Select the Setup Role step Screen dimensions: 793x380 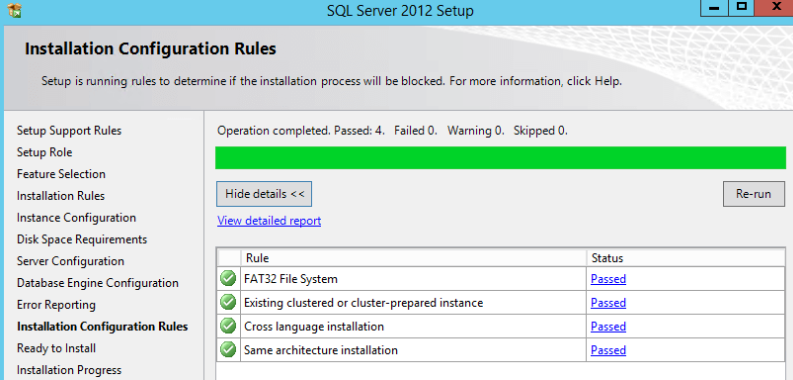coord(45,152)
